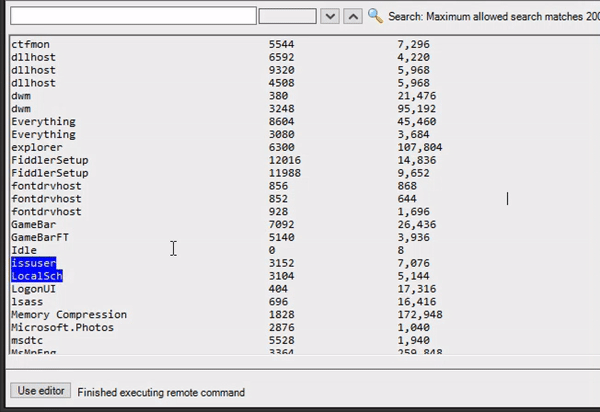Screen dimensions: 600x412
Task: Select the LogonUI process entry
Action: pyautogui.click(x=33, y=289)
